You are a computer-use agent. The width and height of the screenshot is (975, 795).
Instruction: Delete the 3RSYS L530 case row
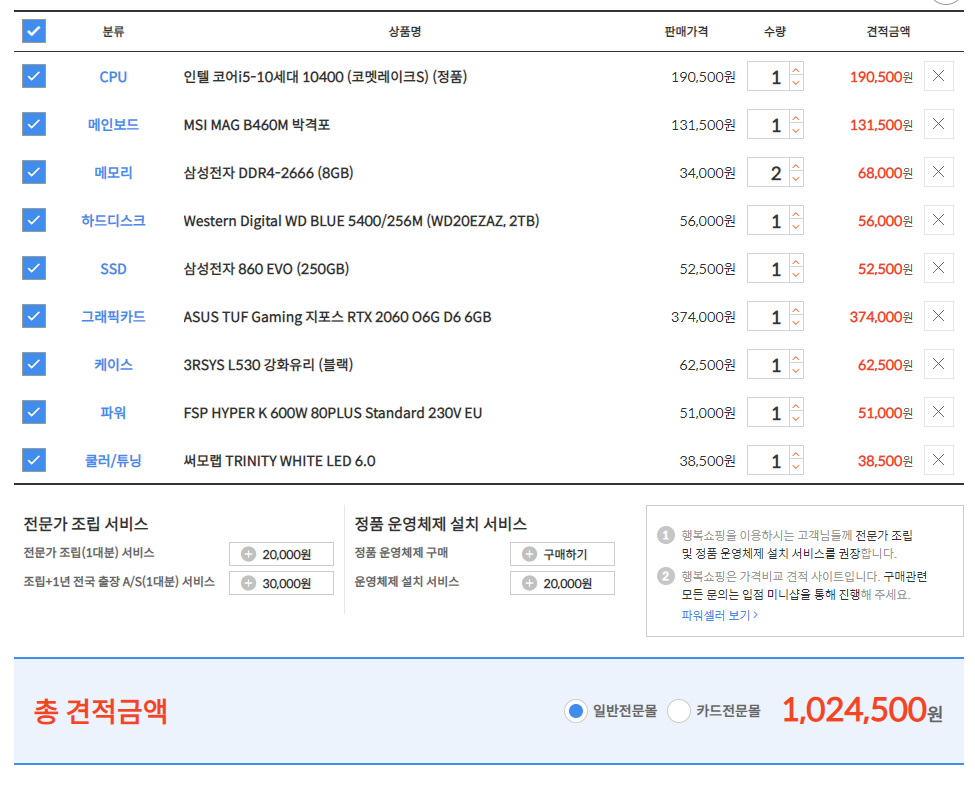tap(938, 364)
